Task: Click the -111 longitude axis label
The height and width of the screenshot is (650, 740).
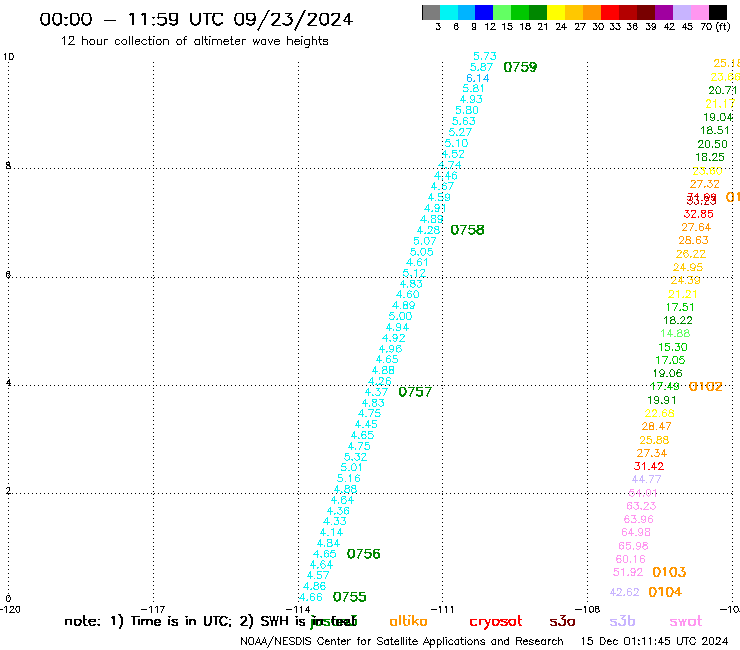Action: click(x=442, y=609)
